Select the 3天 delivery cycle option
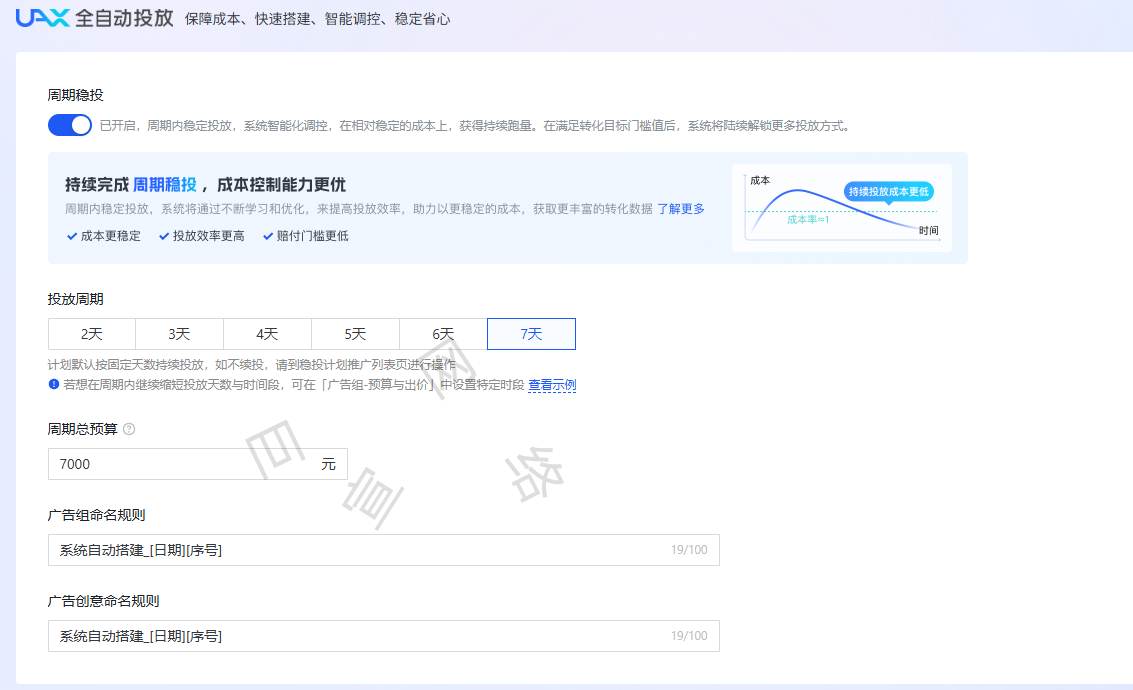 [179, 334]
